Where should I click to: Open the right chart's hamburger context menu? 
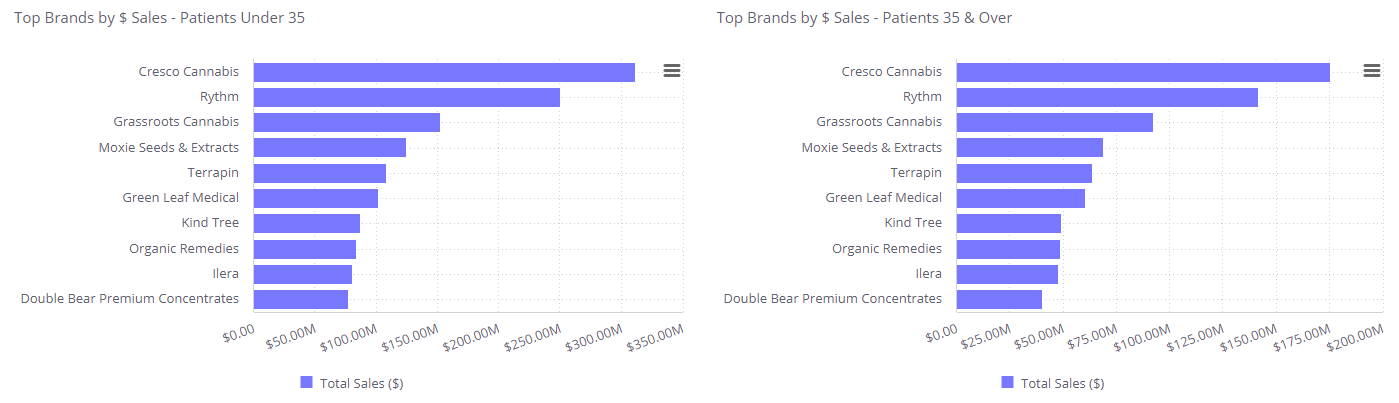click(1372, 70)
